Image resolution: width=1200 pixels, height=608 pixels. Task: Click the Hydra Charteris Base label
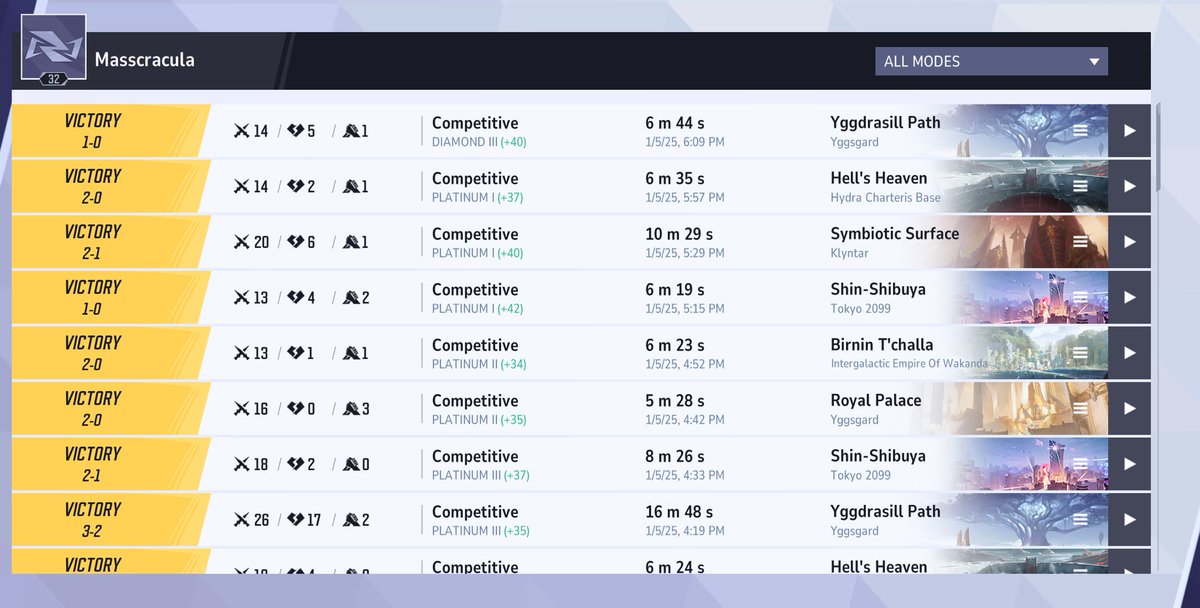pyautogui.click(x=885, y=198)
